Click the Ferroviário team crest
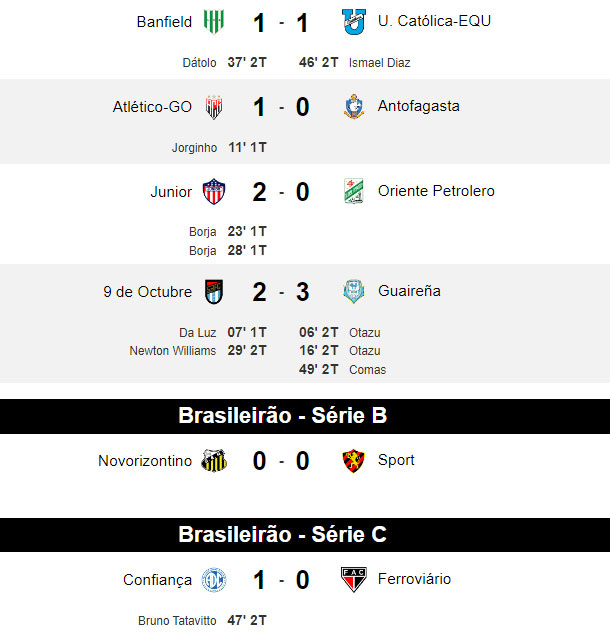 pos(354,580)
